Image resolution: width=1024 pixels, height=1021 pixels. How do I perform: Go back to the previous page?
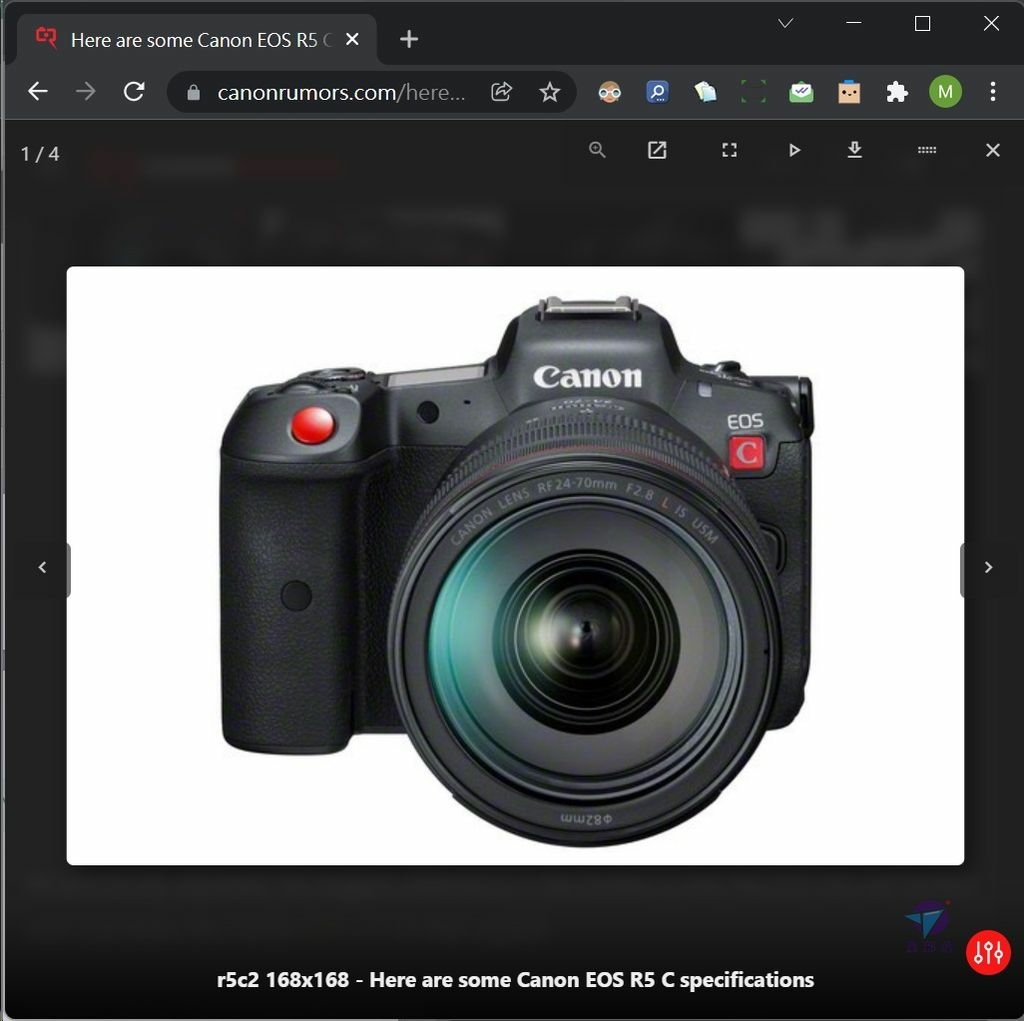pyautogui.click(x=38, y=91)
